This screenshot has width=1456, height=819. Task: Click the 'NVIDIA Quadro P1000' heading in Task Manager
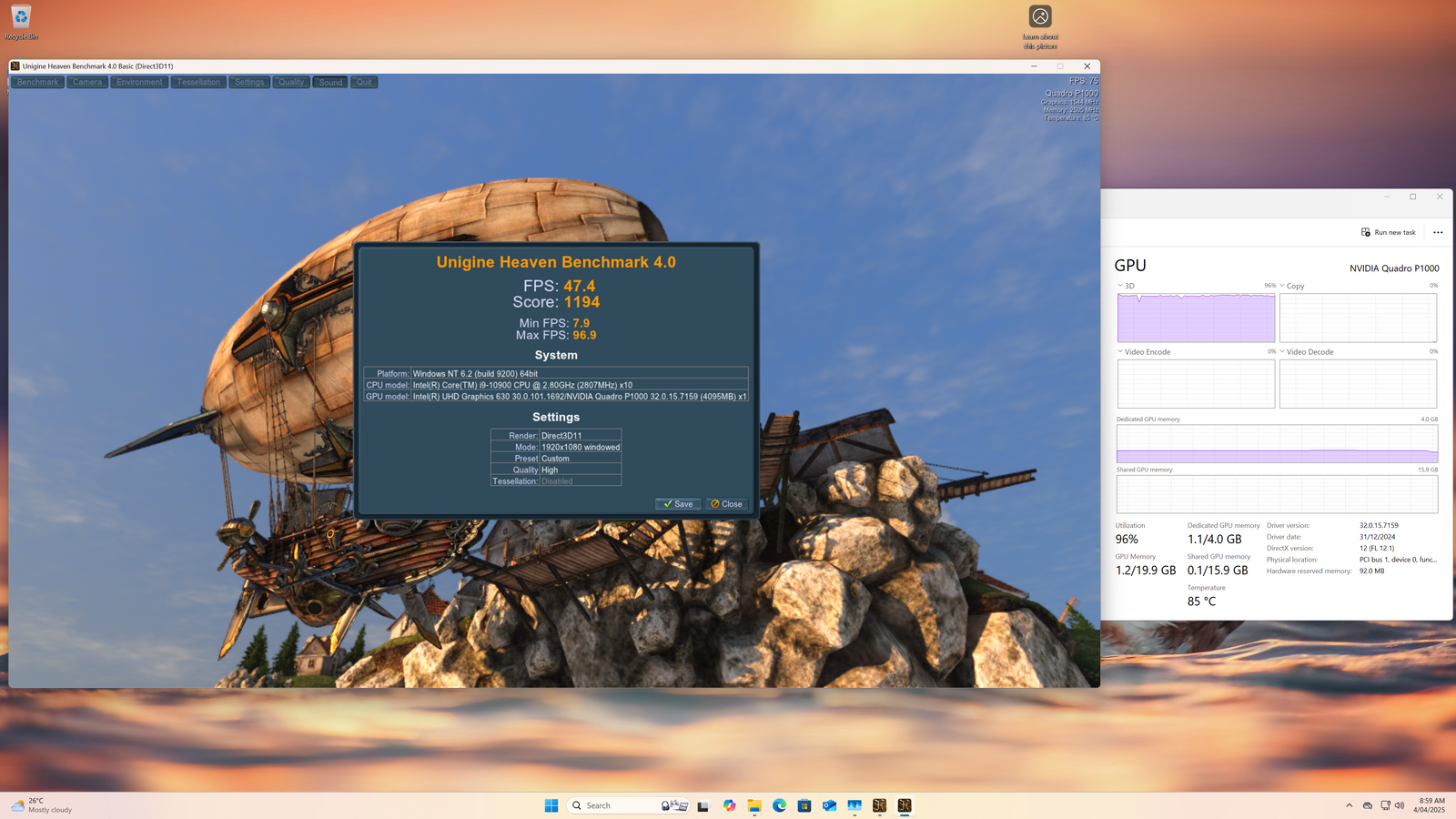pyautogui.click(x=1394, y=268)
